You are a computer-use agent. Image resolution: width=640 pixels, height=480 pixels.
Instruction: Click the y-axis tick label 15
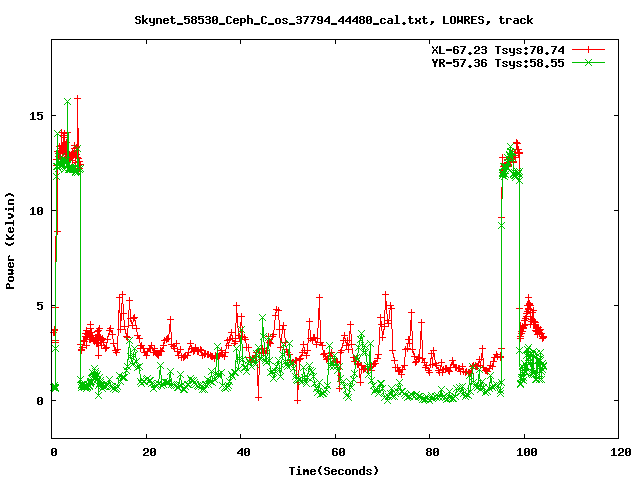[36, 116]
